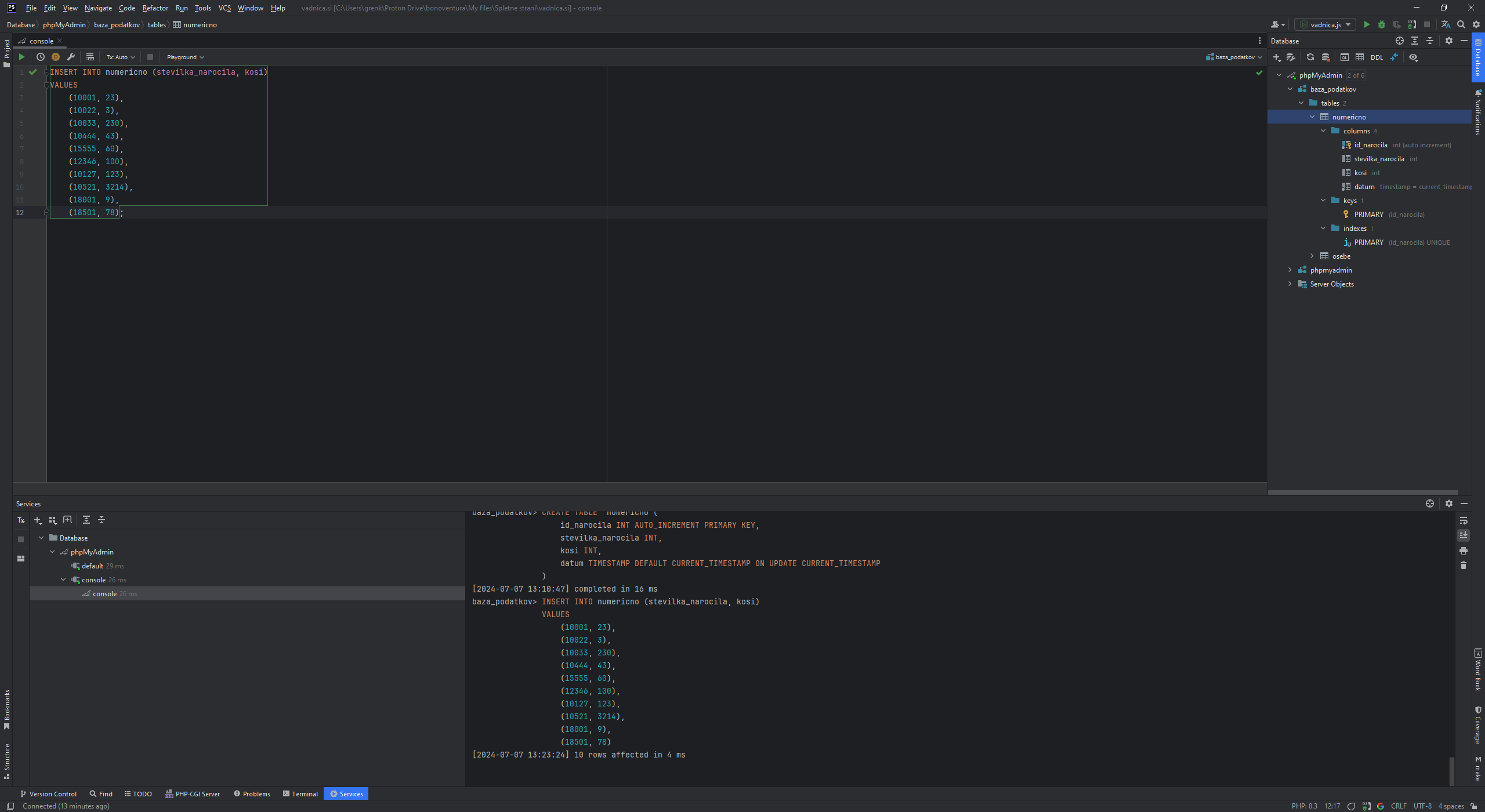Run the SQL query with Execute
Viewport: 1485px width, 812px height.
coord(21,57)
